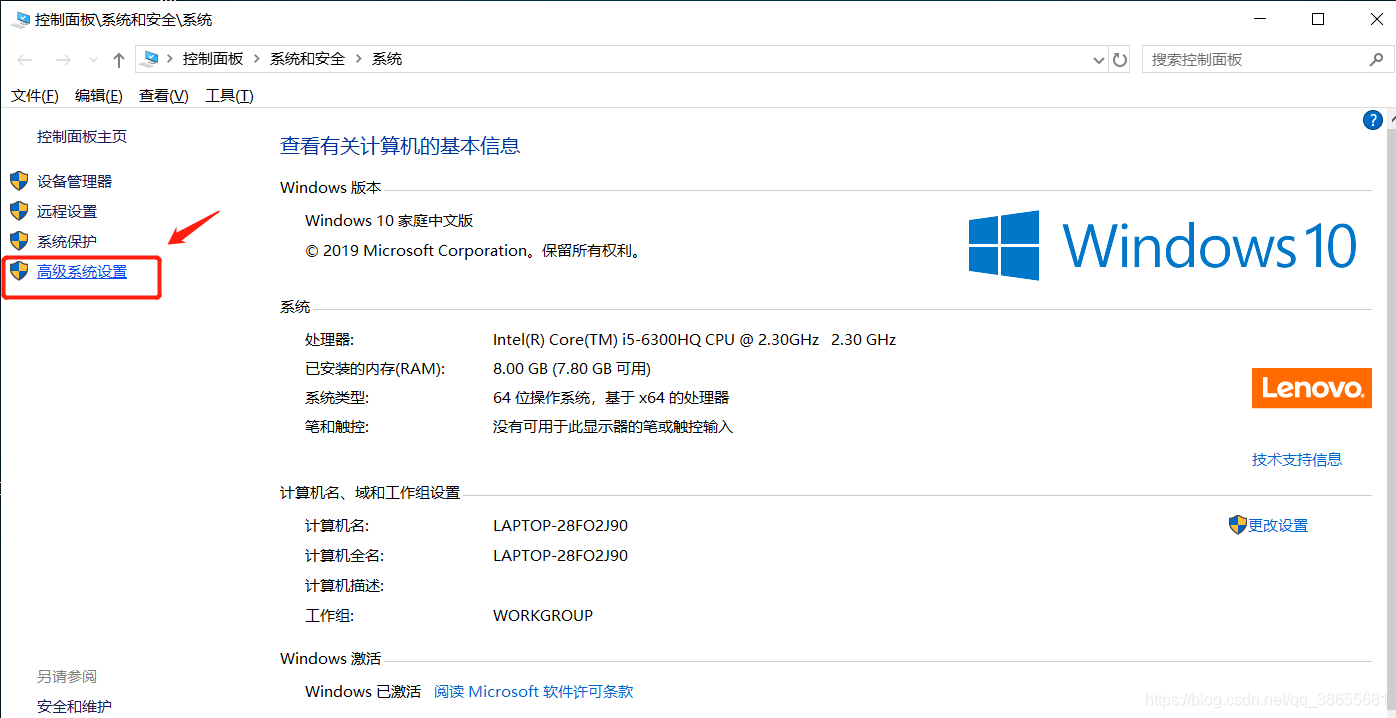Open 系统保护 link
Image resolution: width=1396 pixels, height=718 pixels.
click(67, 241)
